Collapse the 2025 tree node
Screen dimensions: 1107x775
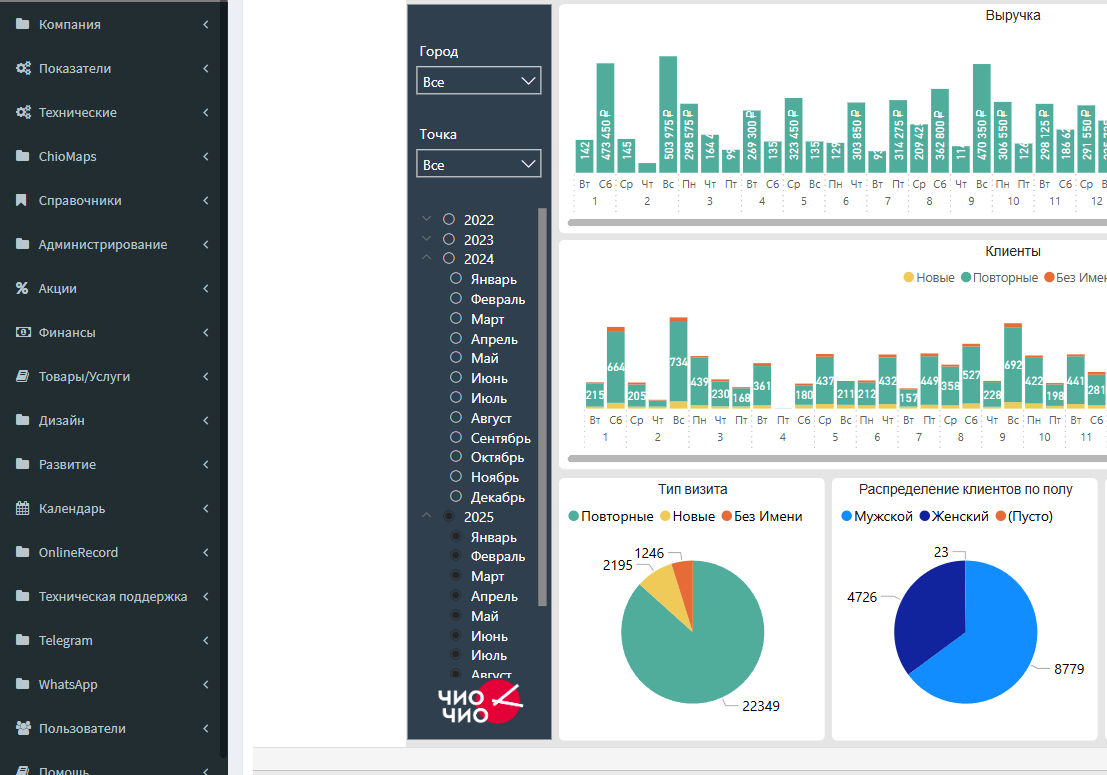point(427,517)
